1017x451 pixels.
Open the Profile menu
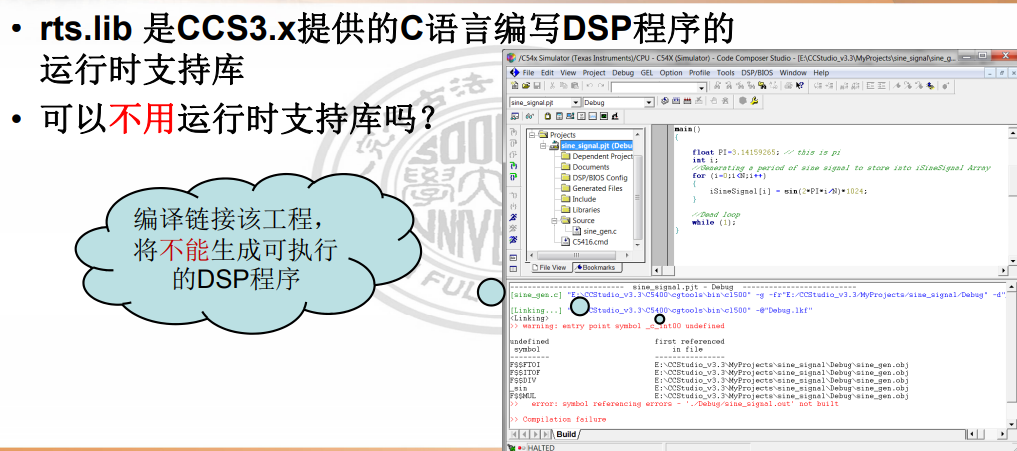point(699,73)
